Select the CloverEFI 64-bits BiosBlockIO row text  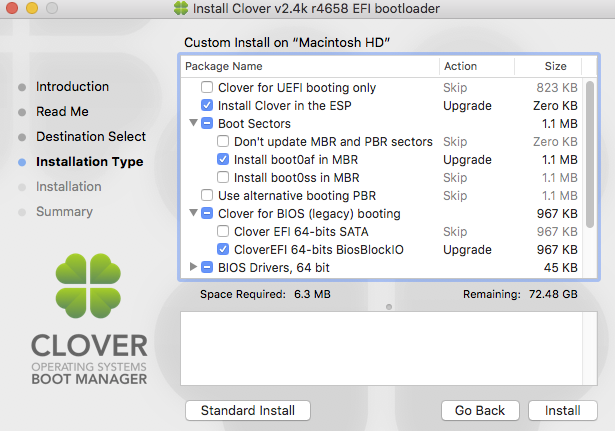click(x=318, y=250)
